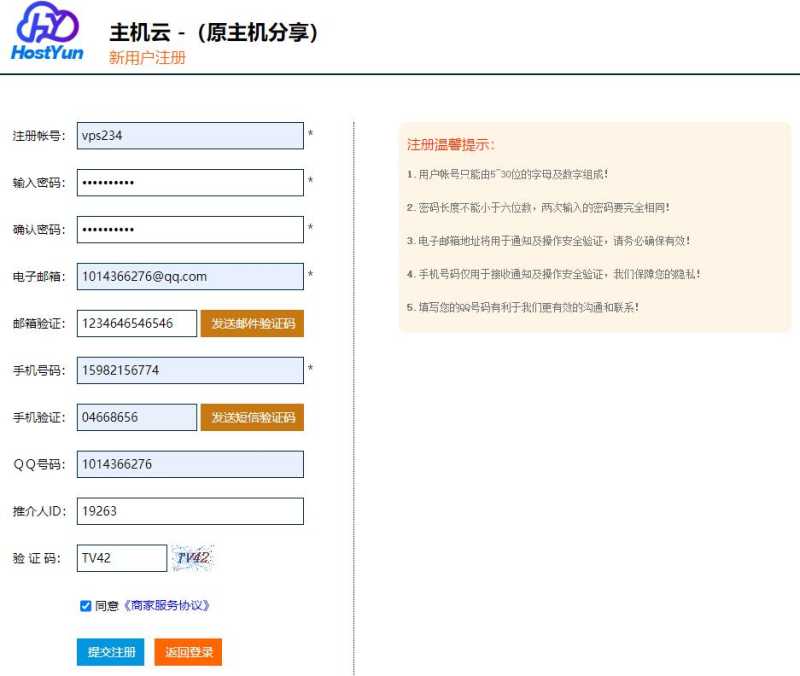Click tip 1 about 用户帐号 length
The height and width of the screenshot is (676, 800).
(x=508, y=174)
